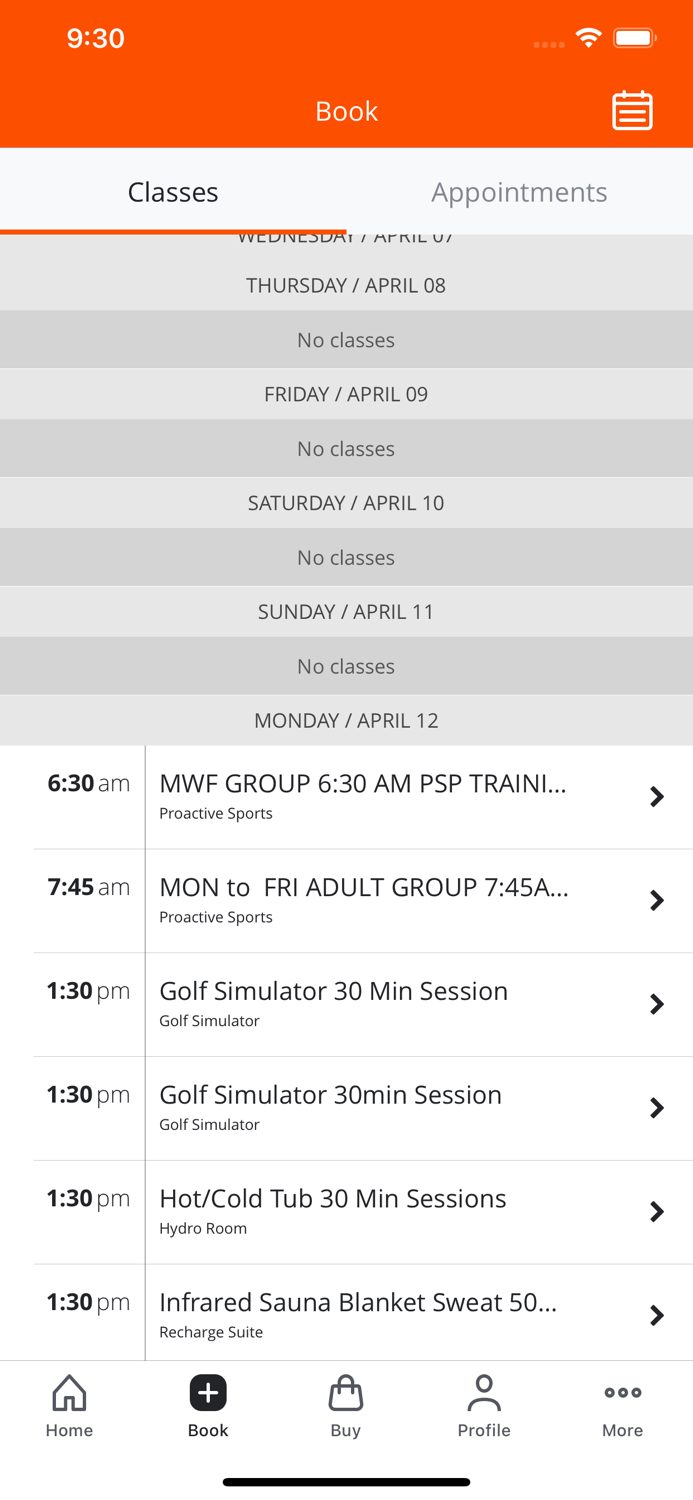The width and height of the screenshot is (693, 1500).
Task: Expand MON to FRI ADULT GROUP chevron
Action: (x=657, y=901)
